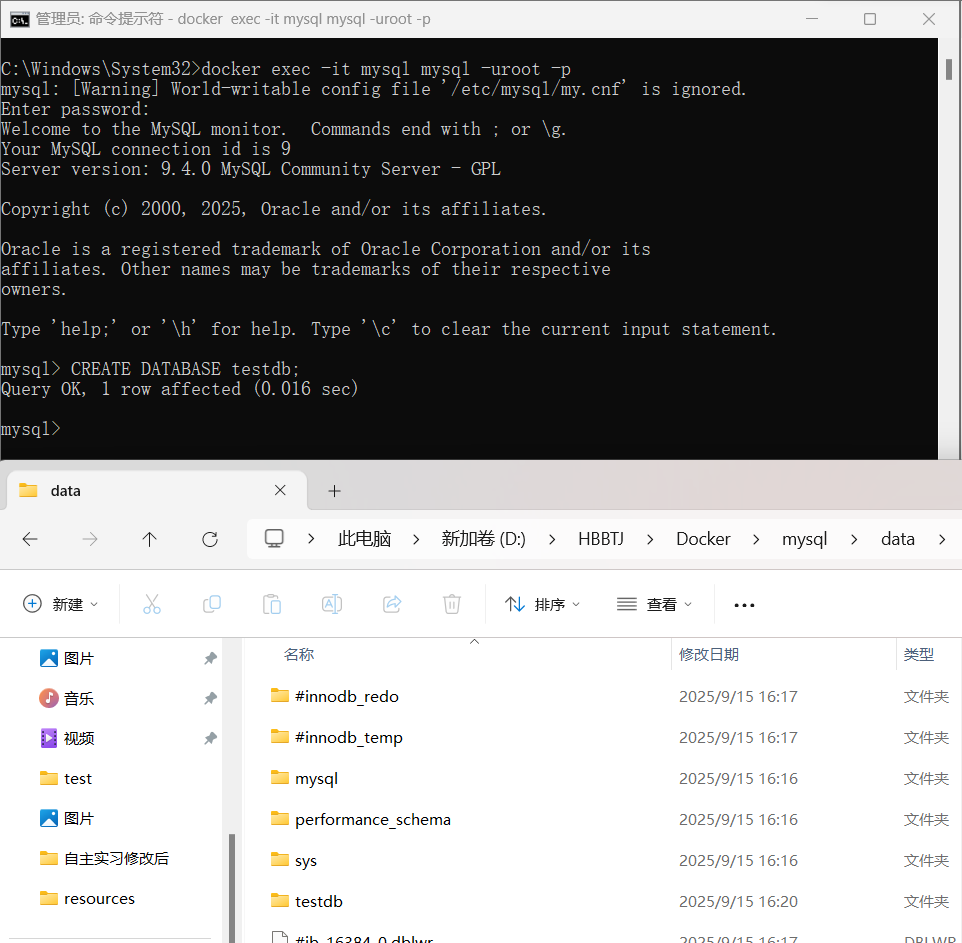Image resolution: width=962 pixels, height=943 pixels.
Task: Click the Copy icon in Explorer toolbar
Action: point(212,604)
